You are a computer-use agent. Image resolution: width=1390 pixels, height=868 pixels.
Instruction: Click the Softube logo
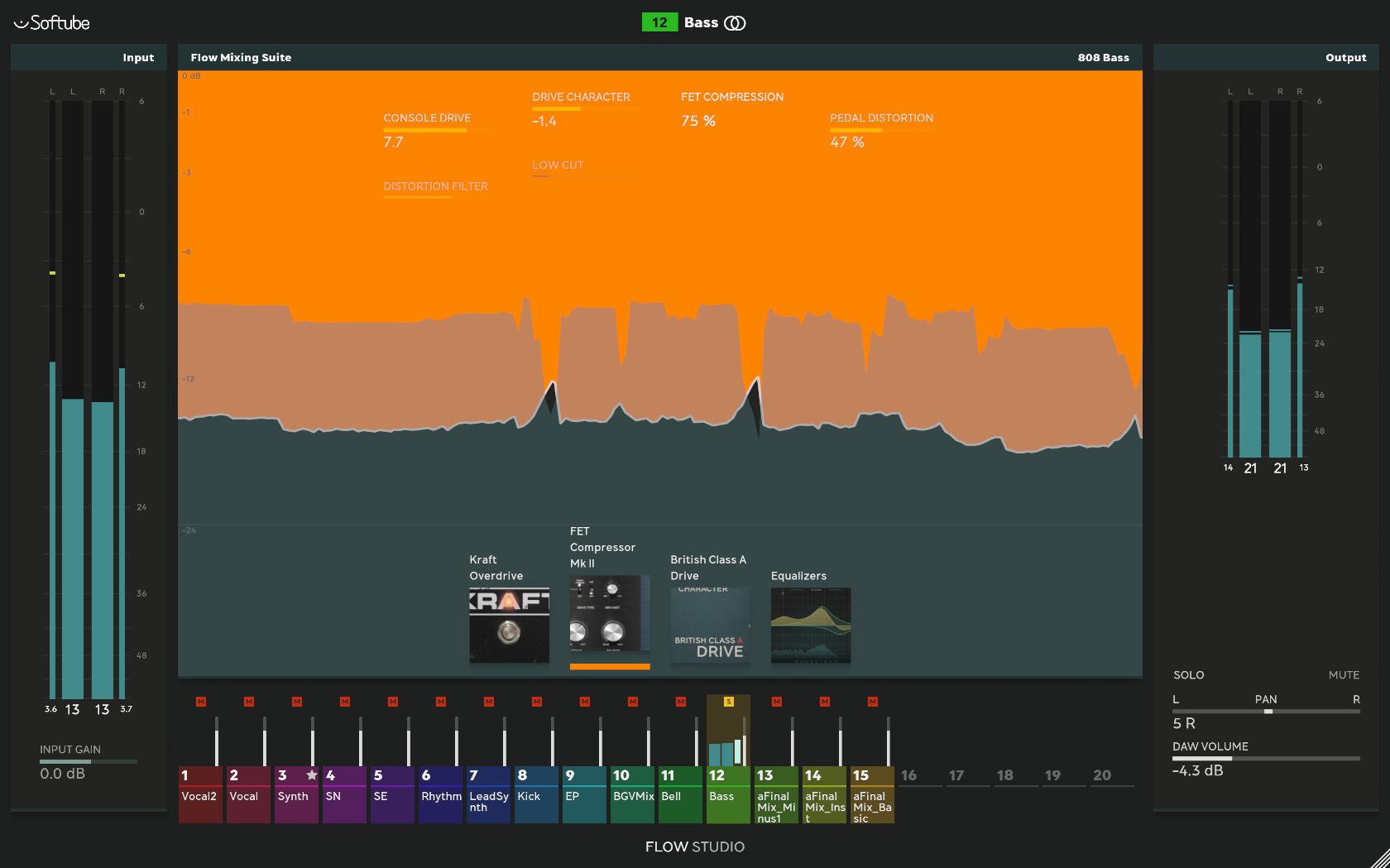pos(52,23)
